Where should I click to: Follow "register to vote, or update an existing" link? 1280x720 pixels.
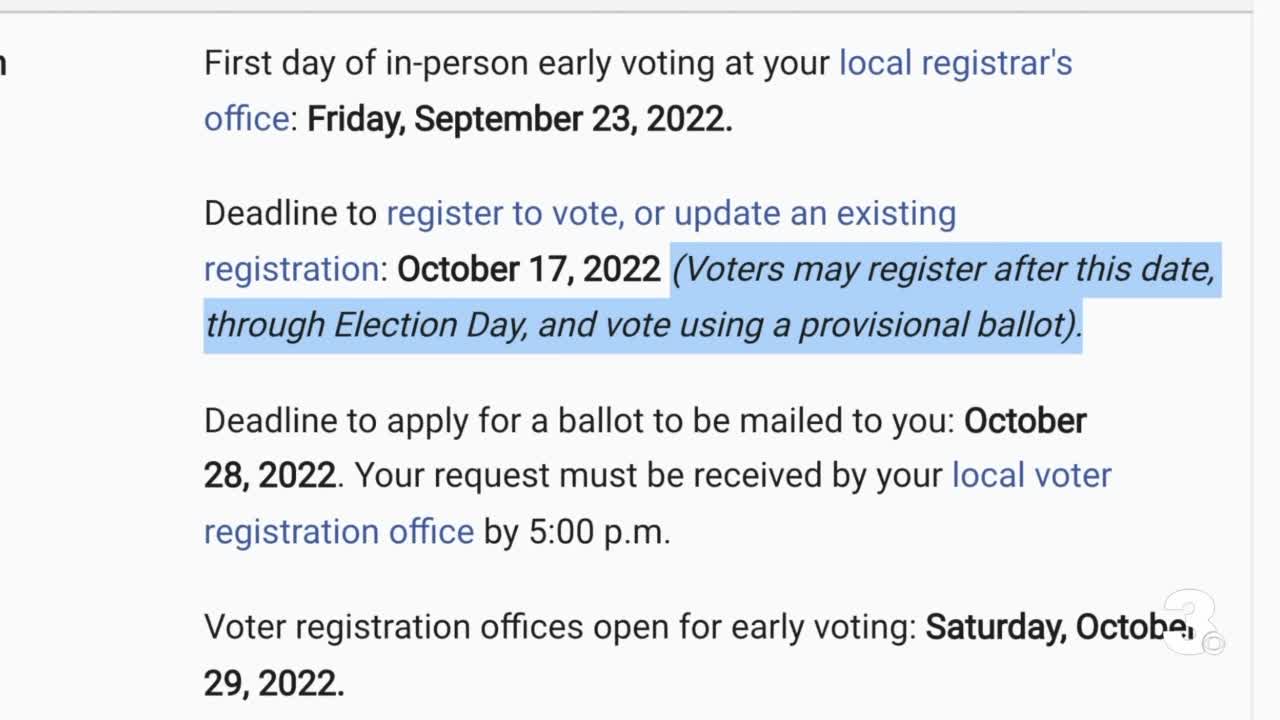point(671,213)
